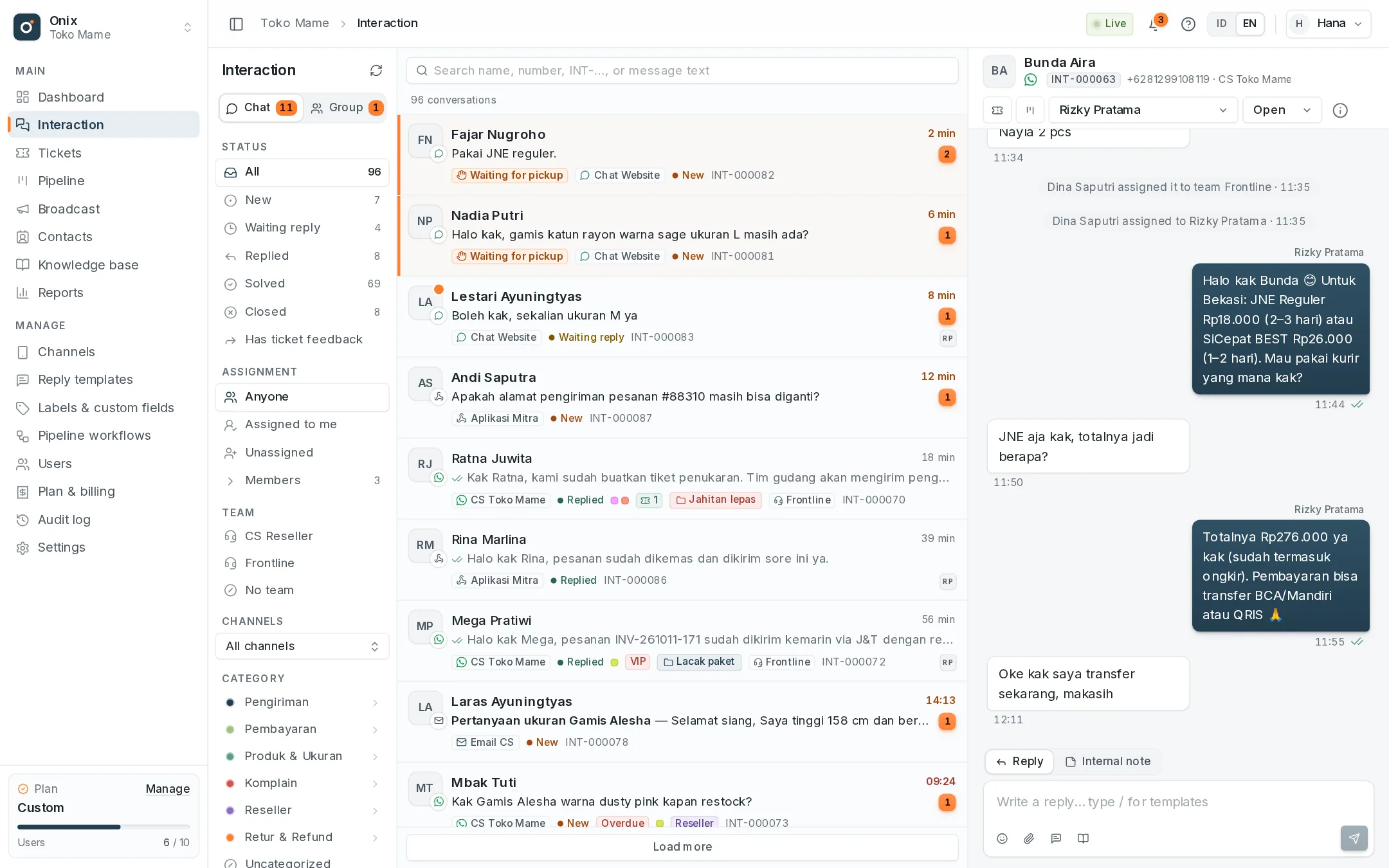Open reply templates icon in composer

[1056, 838]
